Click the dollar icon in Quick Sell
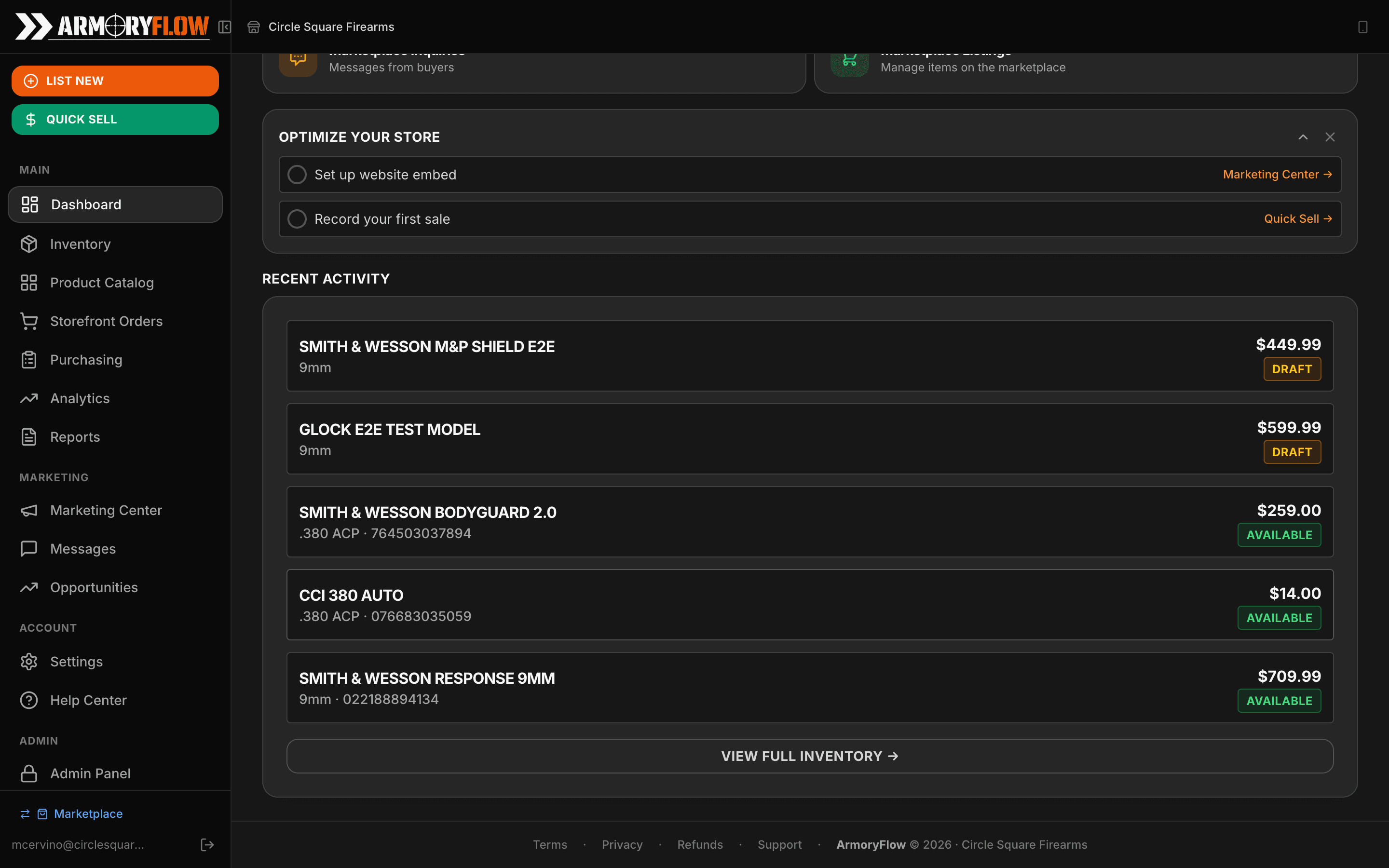The height and width of the screenshot is (868, 1389). [31, 120]
